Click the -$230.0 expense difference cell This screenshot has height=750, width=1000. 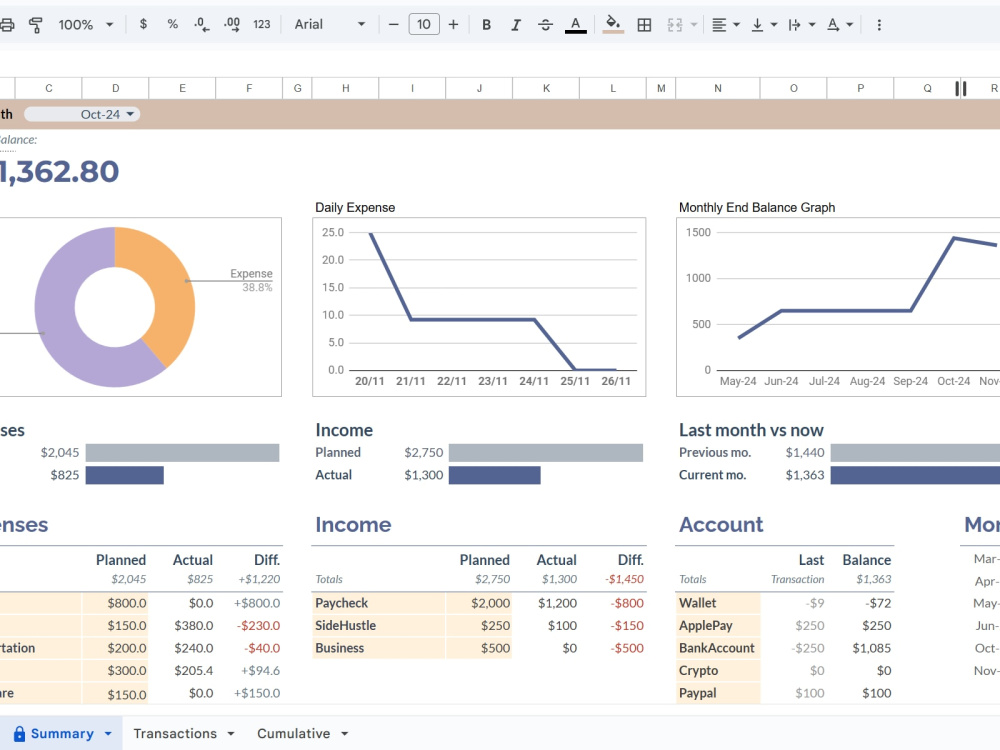258,626
